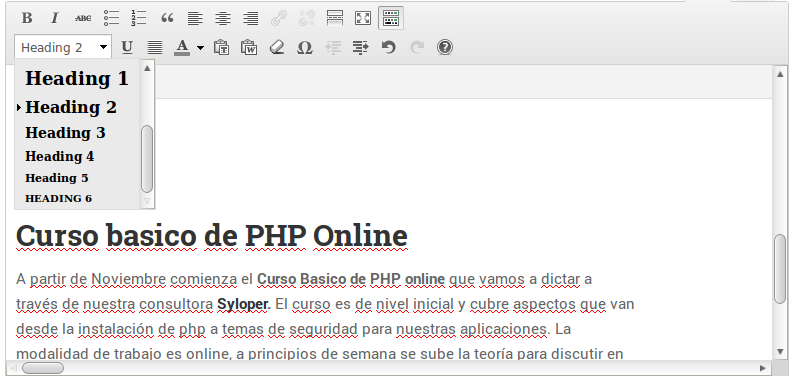
Task: Align text to the left
Action: (195, 18)
